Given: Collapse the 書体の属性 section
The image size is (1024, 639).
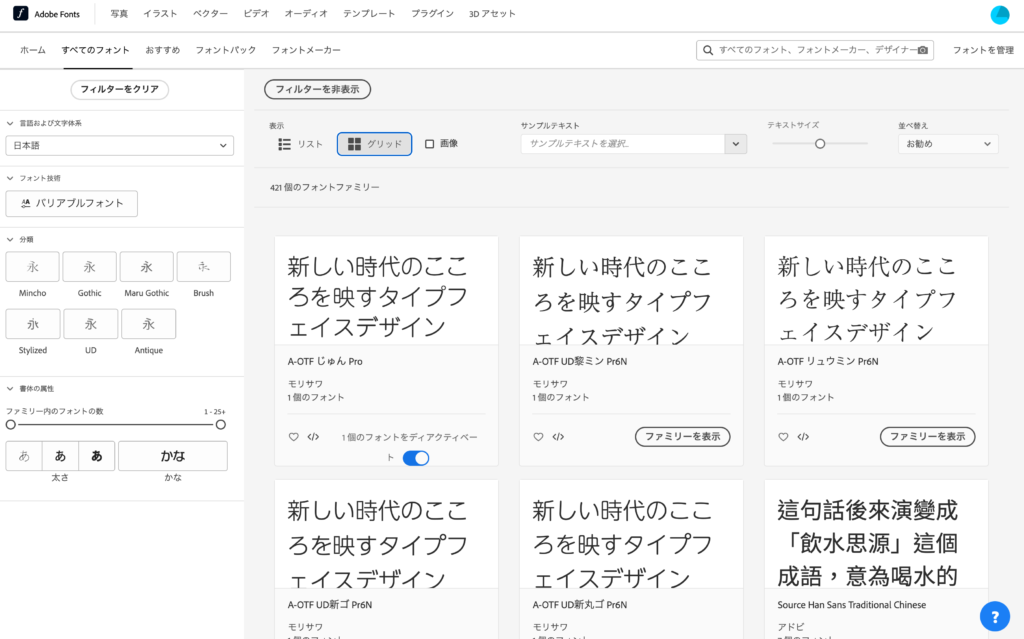Looking at the screenshot, I should point(10,389).
